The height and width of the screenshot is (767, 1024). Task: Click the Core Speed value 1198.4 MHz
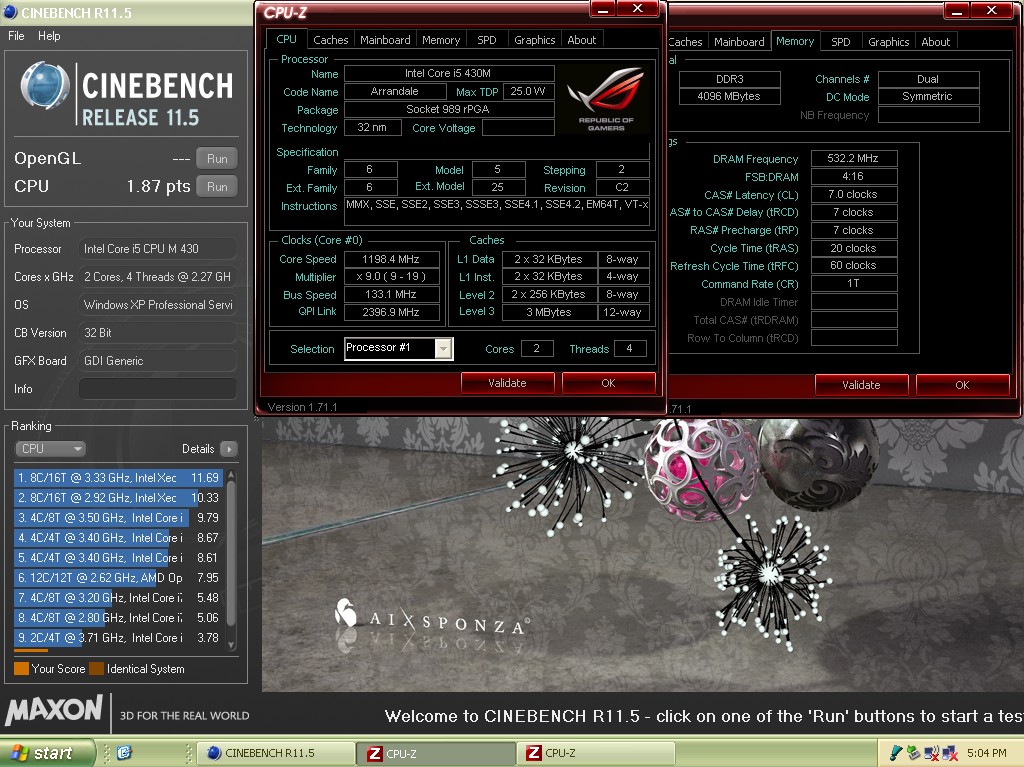[391, 259]
